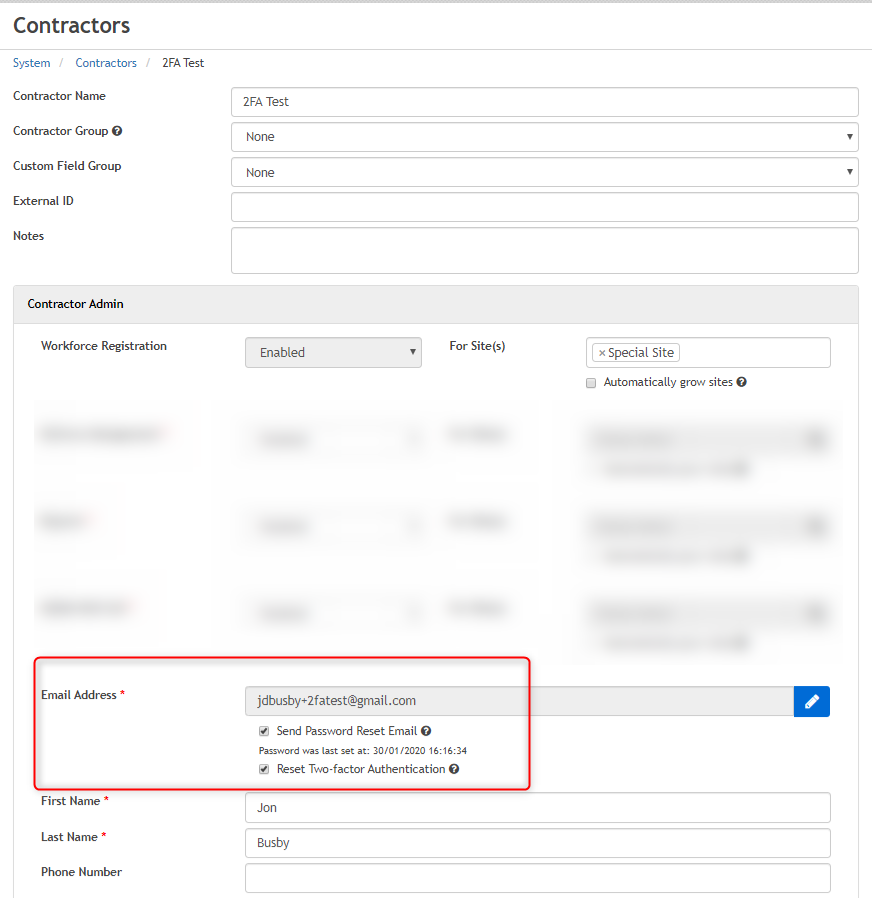
Task: Focus the Phone Number input
Action: pyautogui.click(x=537, y=877)
